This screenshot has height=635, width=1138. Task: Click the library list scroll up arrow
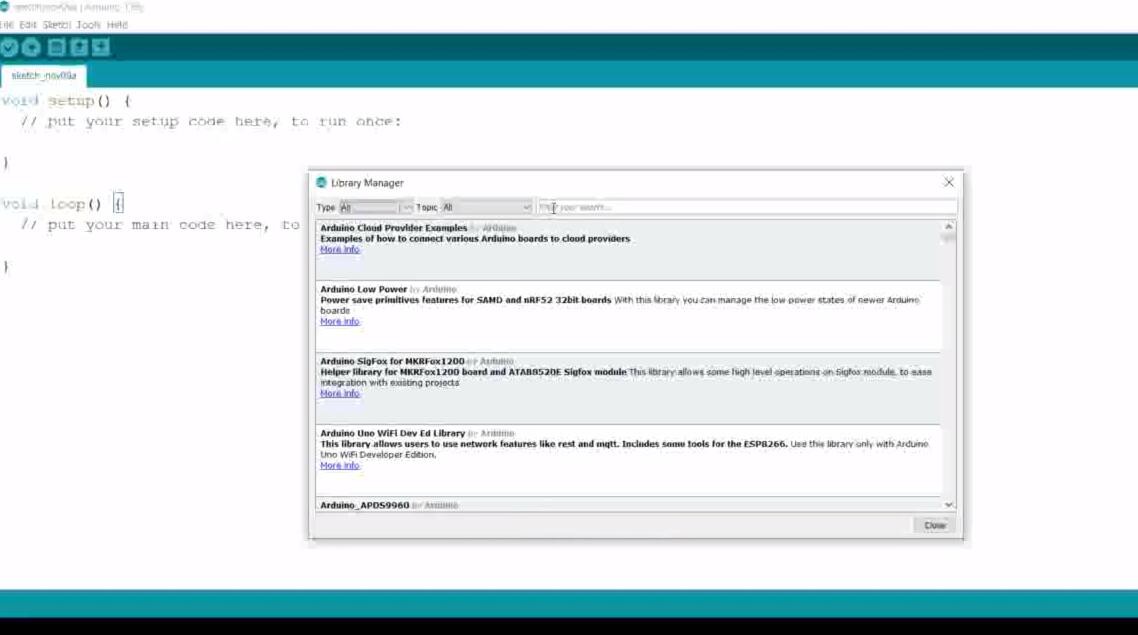coord(949,227)
